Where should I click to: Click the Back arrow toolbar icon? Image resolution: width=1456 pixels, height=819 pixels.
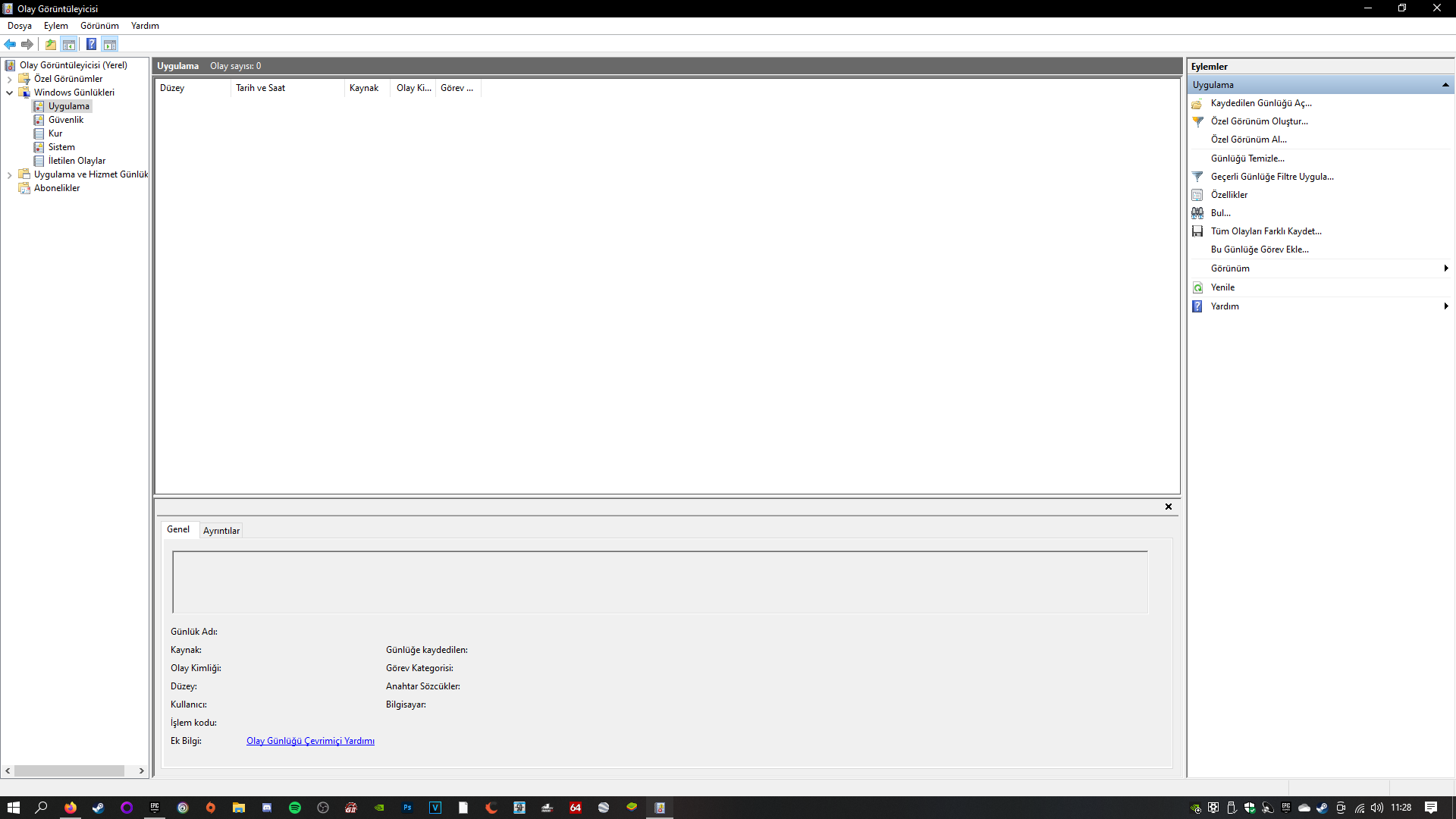pyautogui.click(x=10, y=44)
